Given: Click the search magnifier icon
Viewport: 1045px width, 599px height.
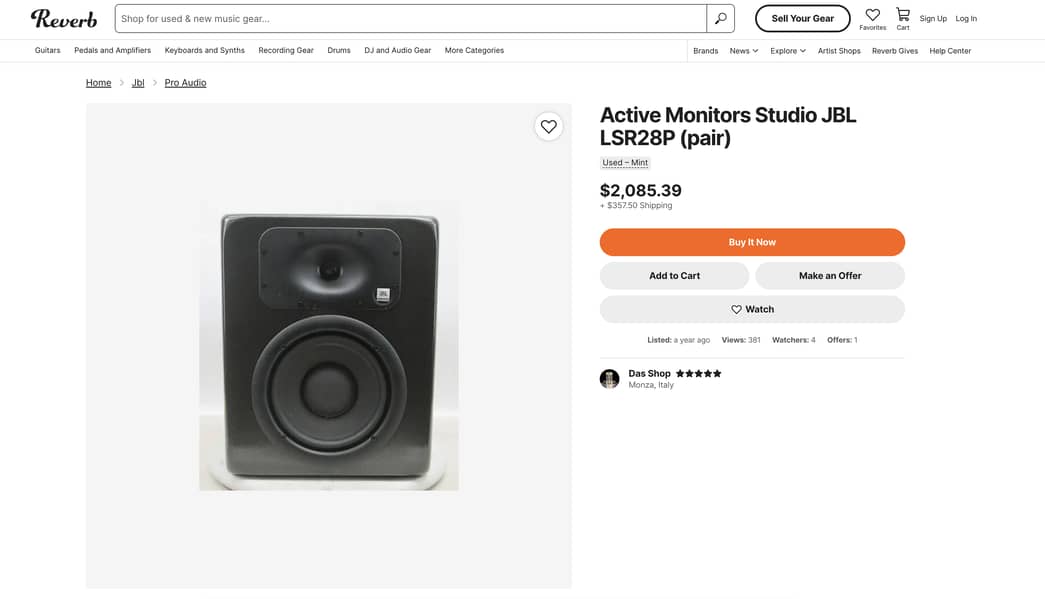Looking at the screenshot, I should pyautogui.click(x=720, y=18).
